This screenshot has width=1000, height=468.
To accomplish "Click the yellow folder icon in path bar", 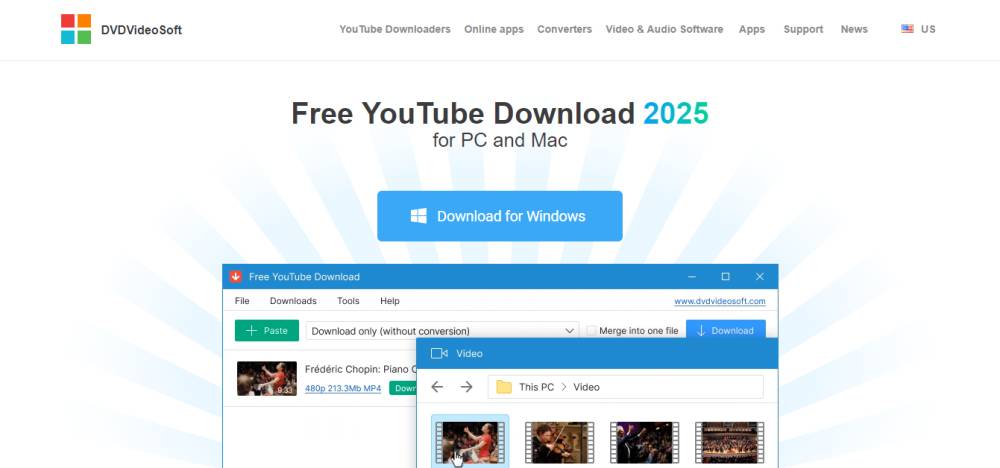I will click(504, 386).
